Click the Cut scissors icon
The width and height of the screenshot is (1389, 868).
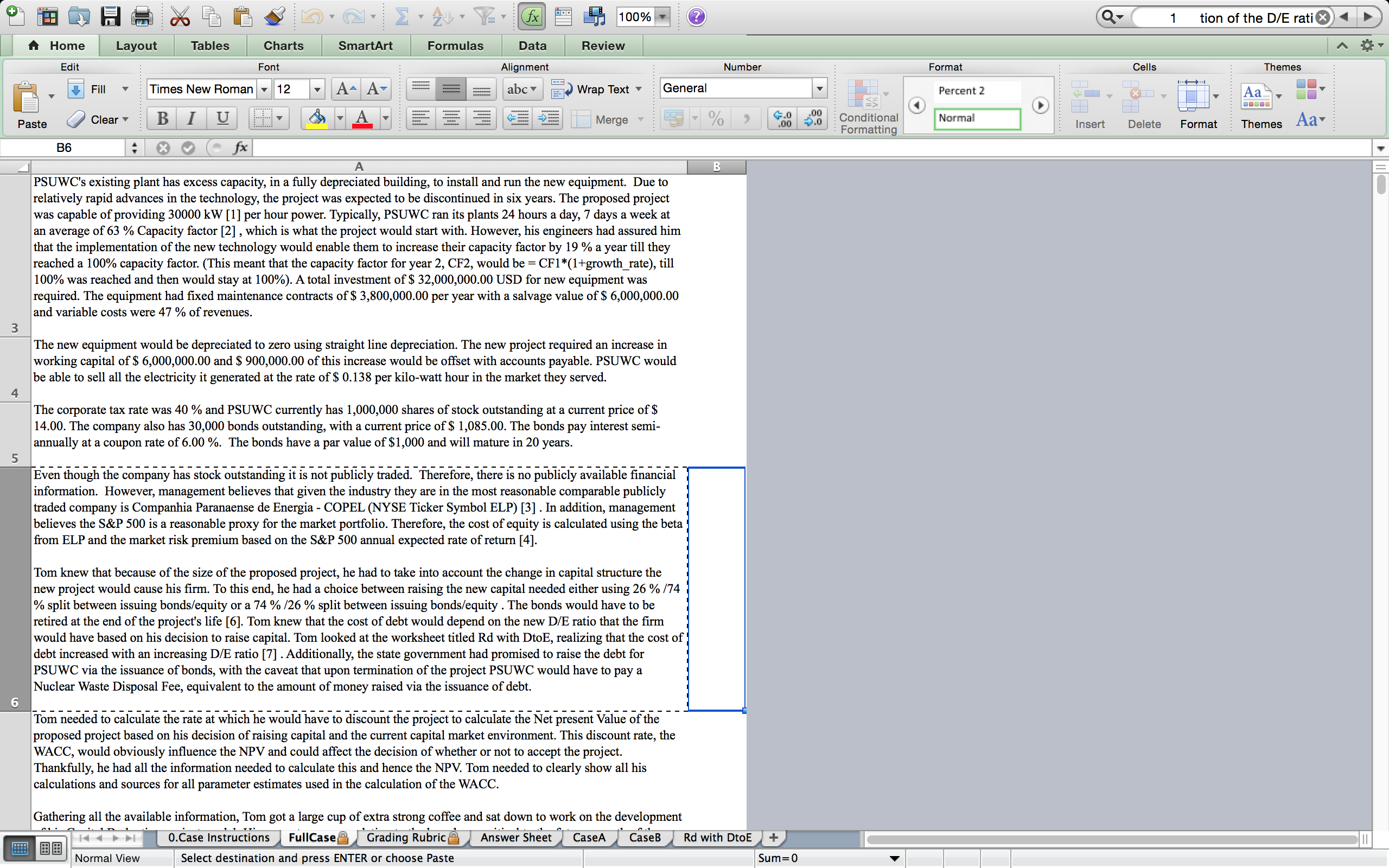(x=180, y=17)
